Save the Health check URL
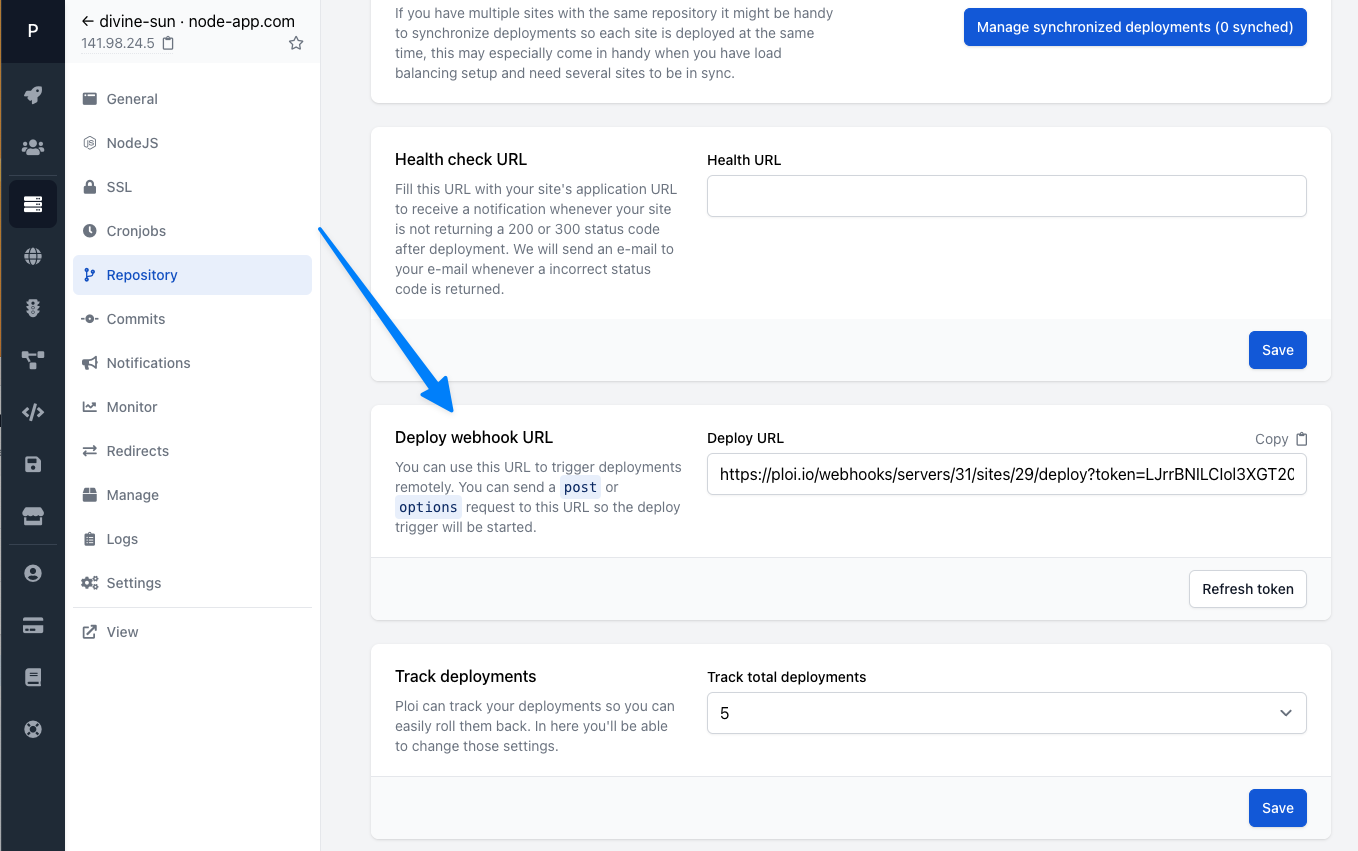This screenshot has width=1358, height=851. tap(1277, 350)
